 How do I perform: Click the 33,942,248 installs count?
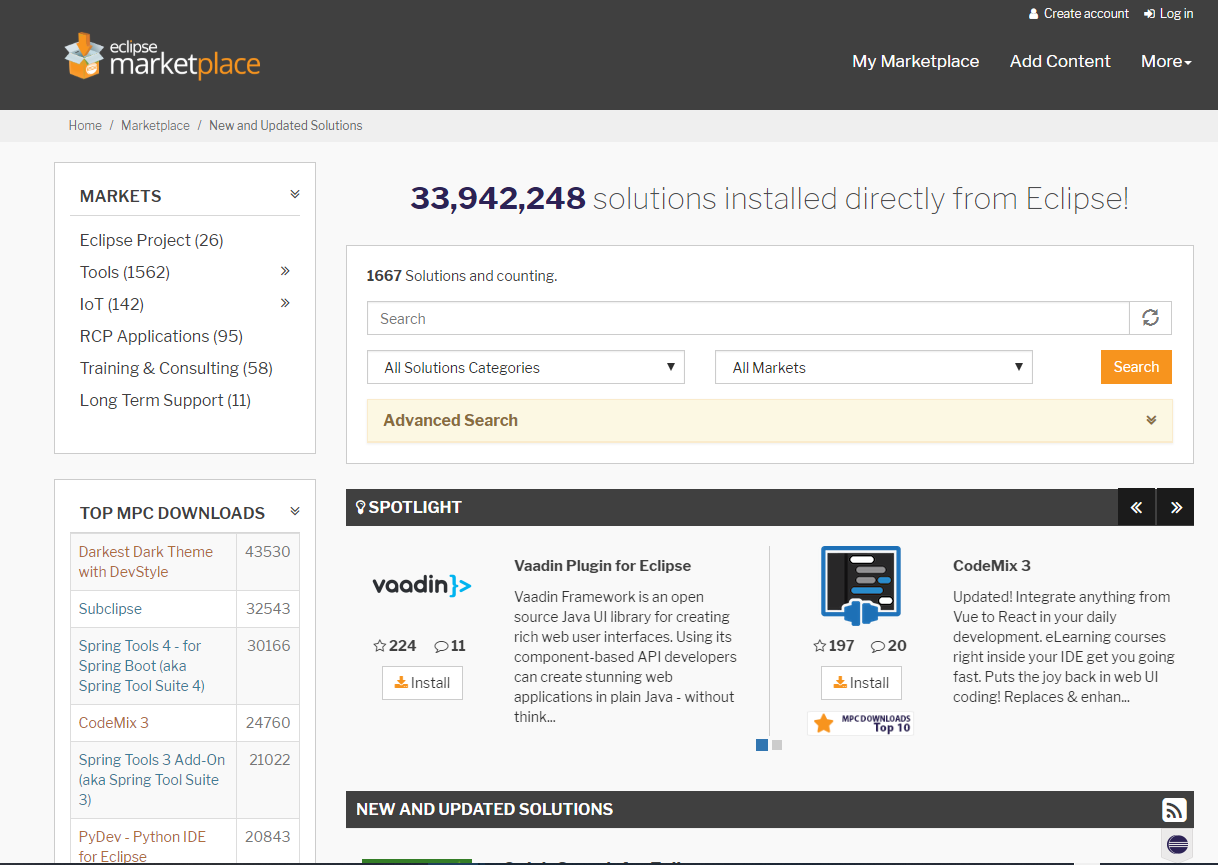click(x=498, y=199)
